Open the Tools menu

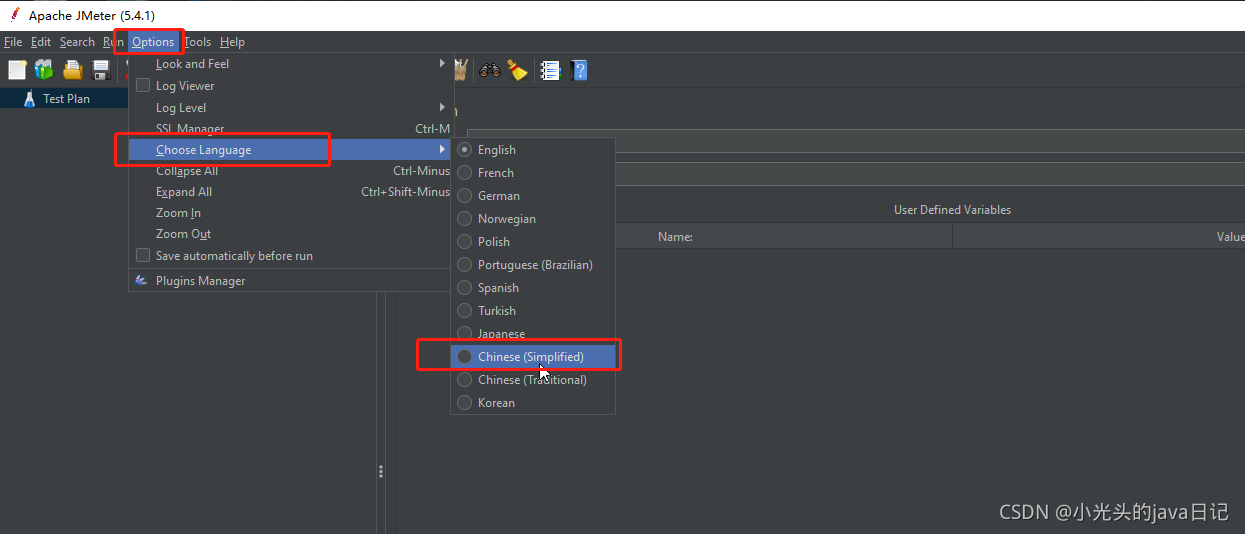[x=198, y=42]
